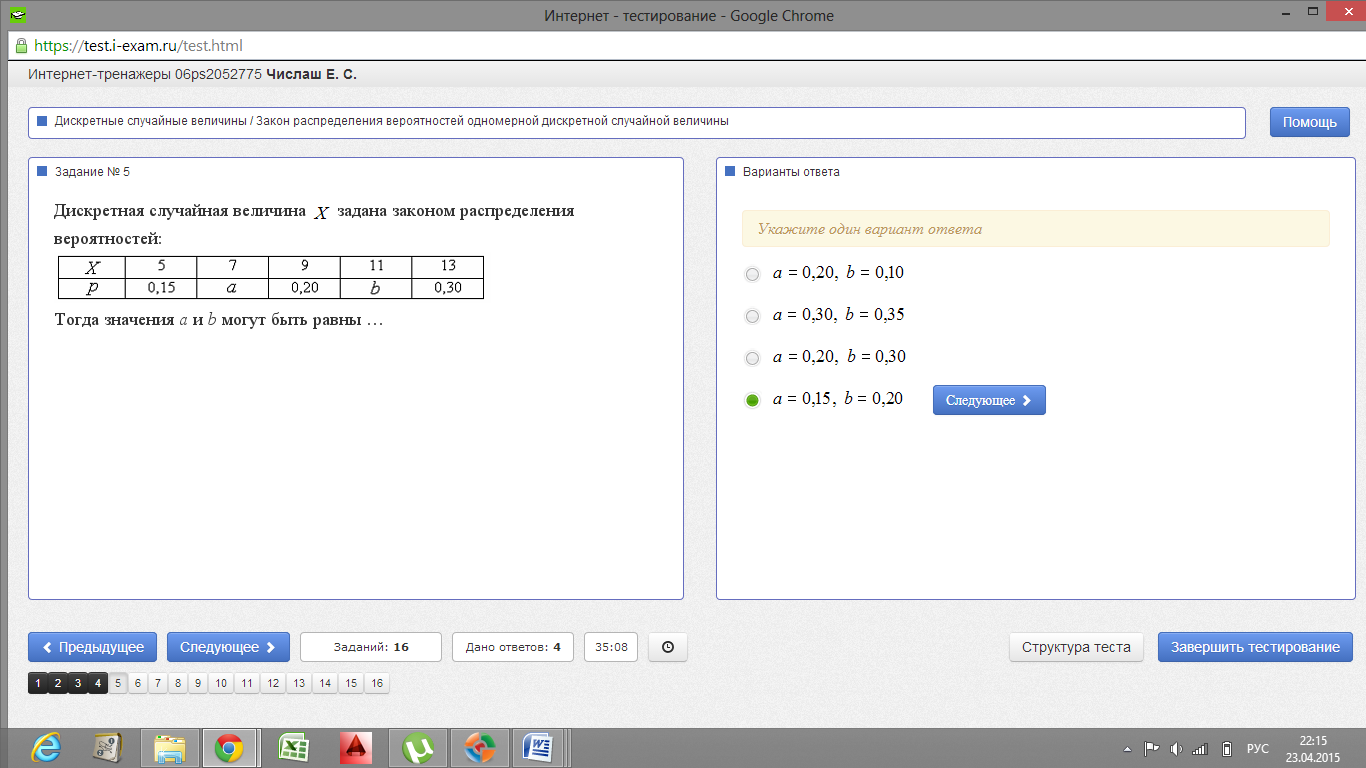Screen dimensions: 1366x768
Task: Go back with the Предыдущее button
Action: [x=93, y=647]
